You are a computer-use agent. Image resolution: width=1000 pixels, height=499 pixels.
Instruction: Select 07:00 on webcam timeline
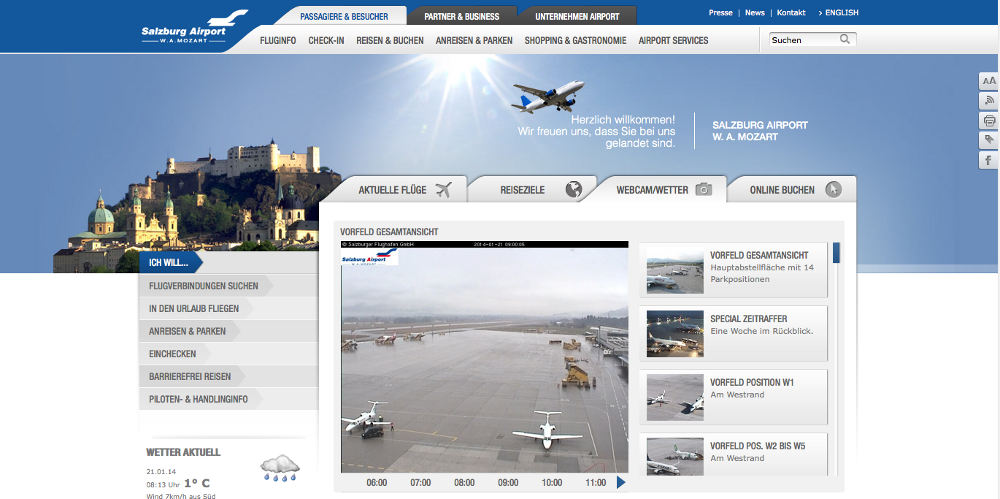(420, 482)
